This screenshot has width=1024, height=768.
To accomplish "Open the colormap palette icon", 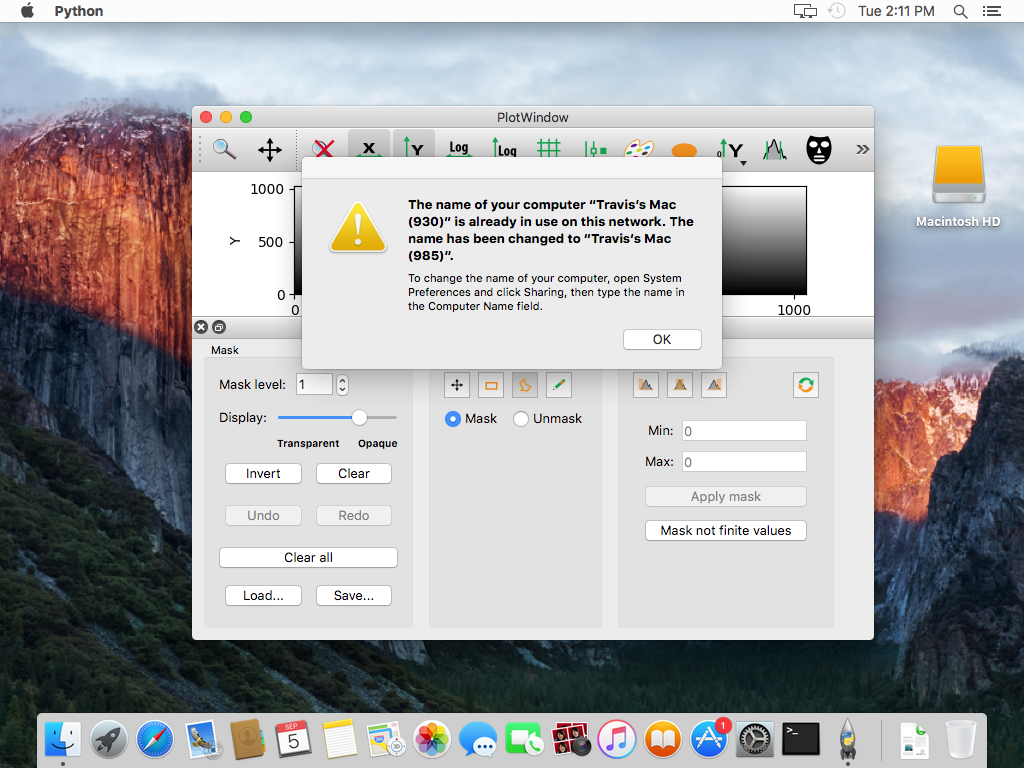I will (x=639, y=149).
